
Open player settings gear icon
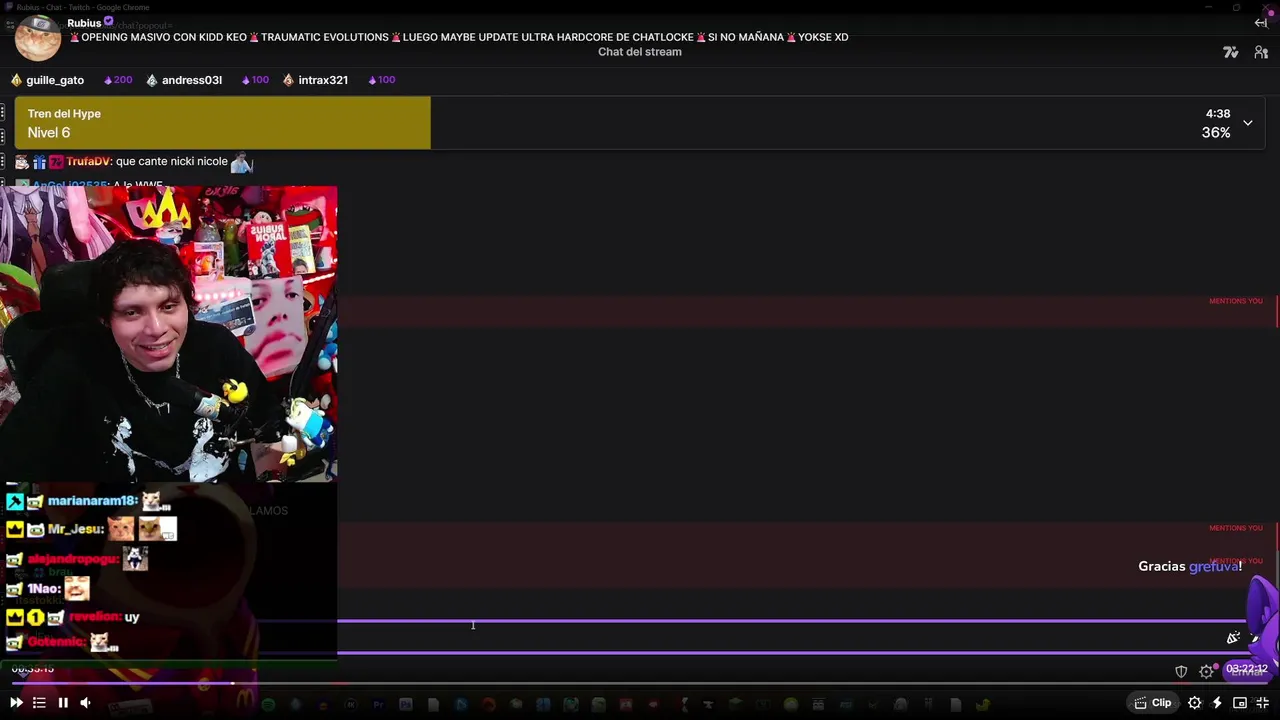[x=1194, y=703]
